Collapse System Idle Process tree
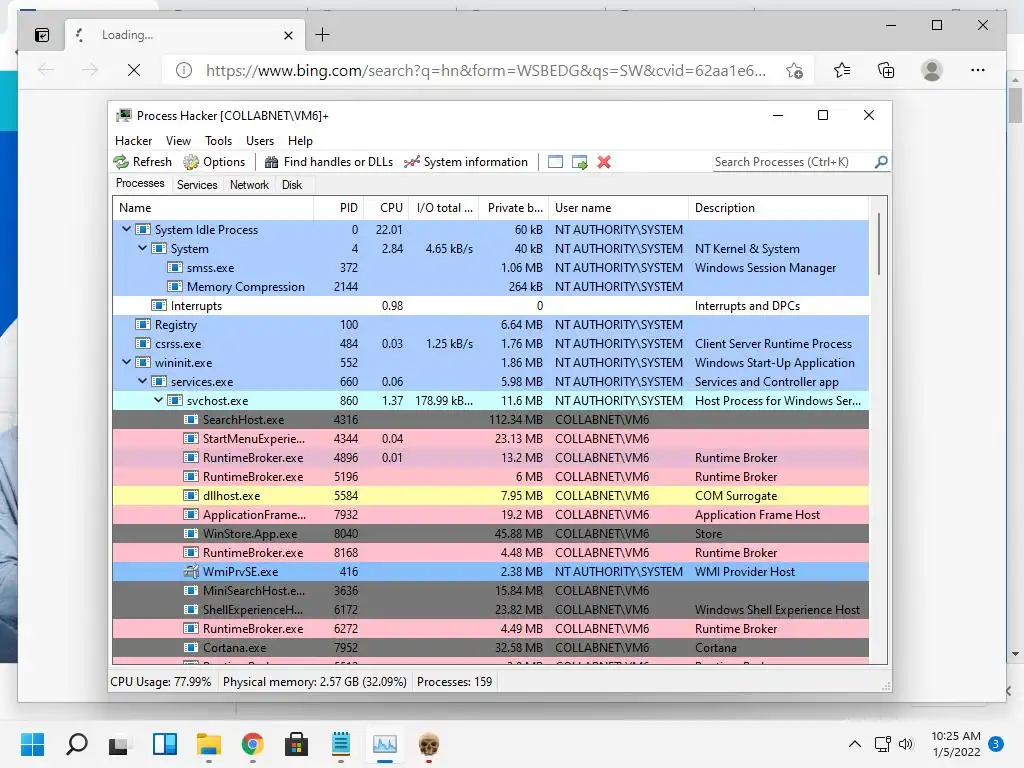1024x768 pixels. [x=127, y=229]
